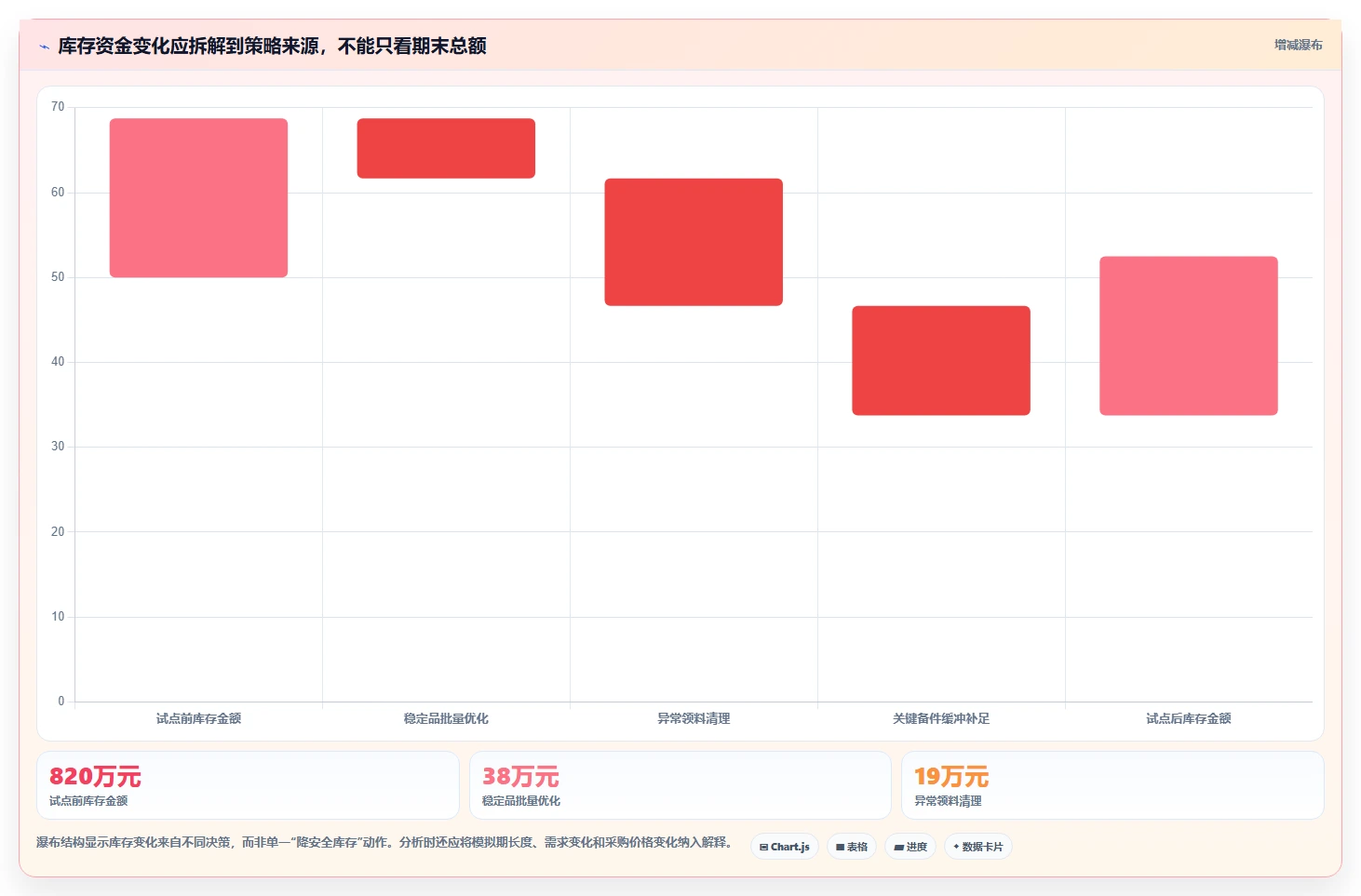Click the 增减瀑布 label in the header
This screenshot has height=896, width=1361.
[1298, 45]
